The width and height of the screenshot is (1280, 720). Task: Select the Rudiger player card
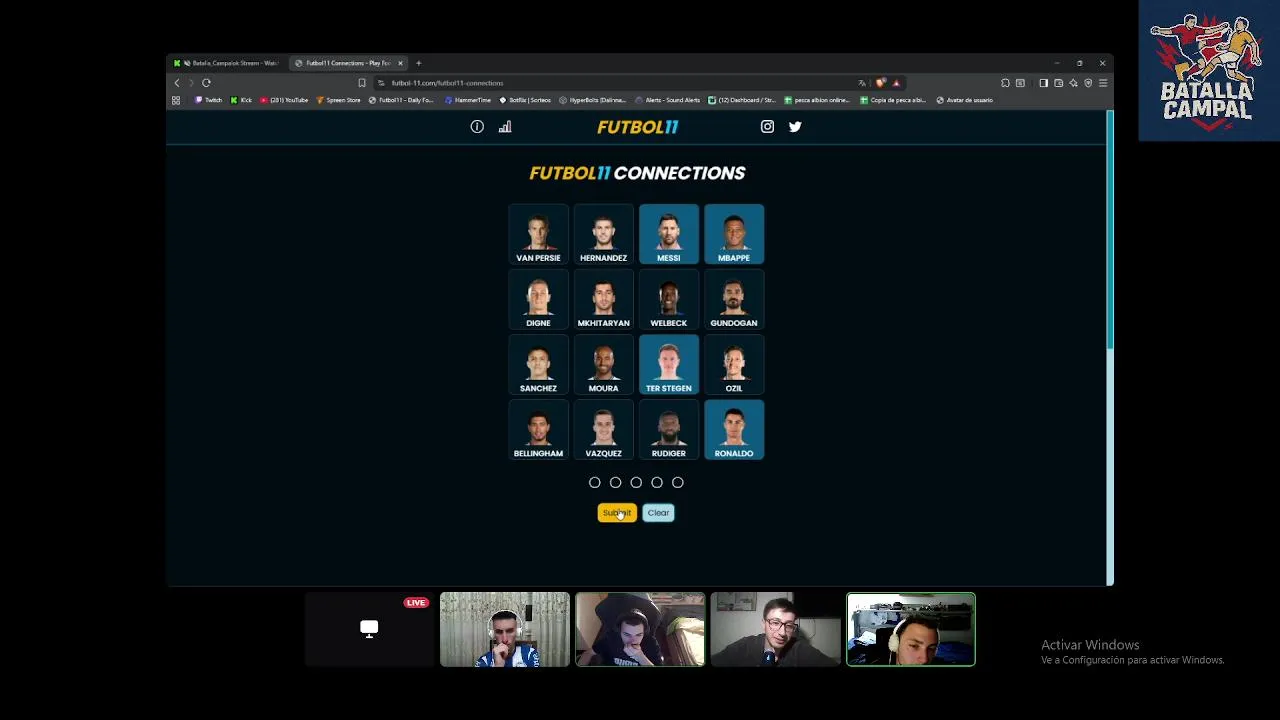click(x=668, y=429)
